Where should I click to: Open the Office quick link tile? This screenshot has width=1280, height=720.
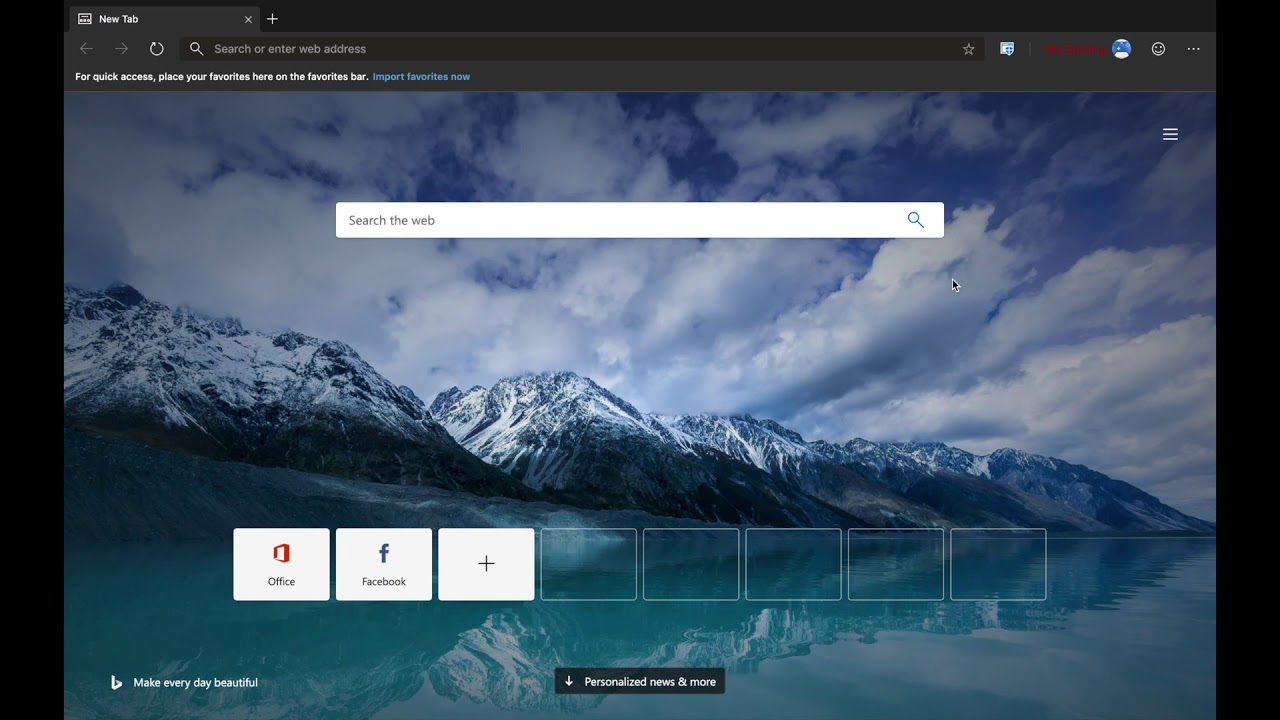click(281, 564)
